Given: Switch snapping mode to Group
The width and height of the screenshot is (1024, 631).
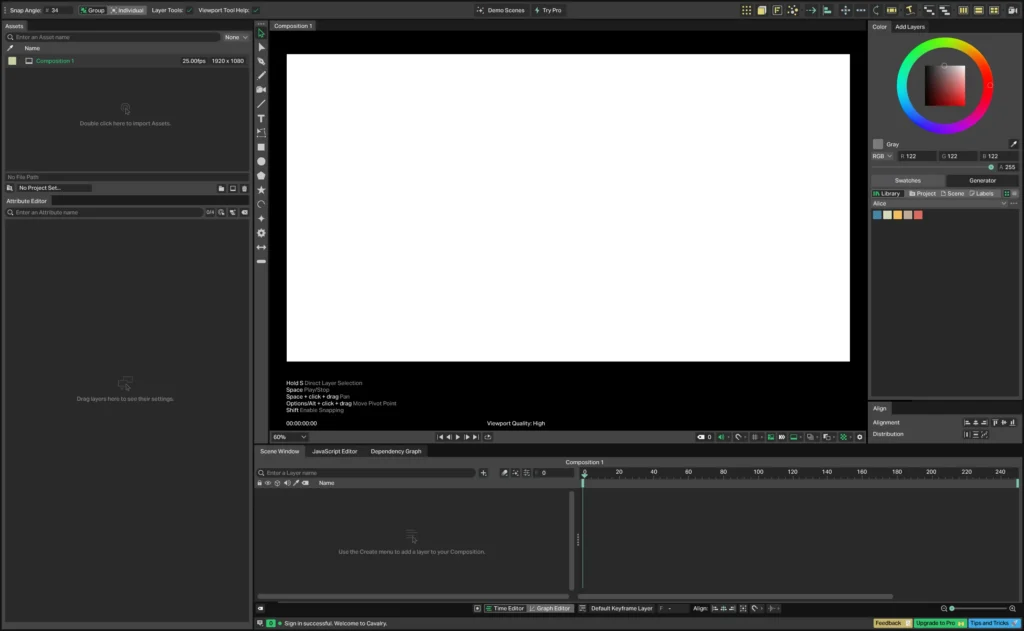Looking at the screenshot, I should pos(92,10).
